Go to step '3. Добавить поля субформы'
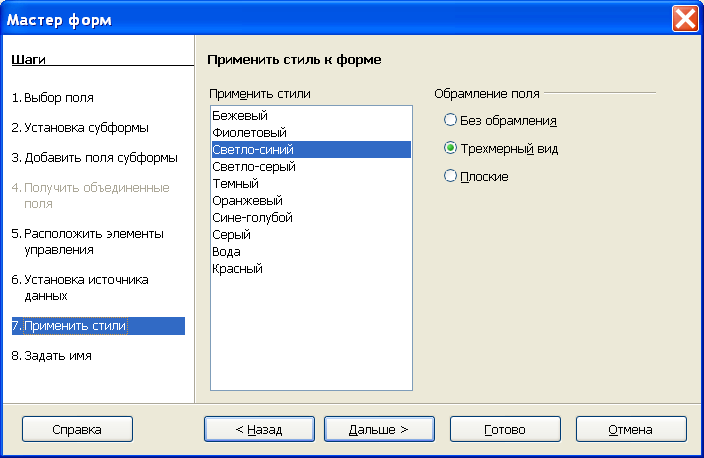Image resolution: width=704 pixels, height=458 pixels. tap(94, 158)
